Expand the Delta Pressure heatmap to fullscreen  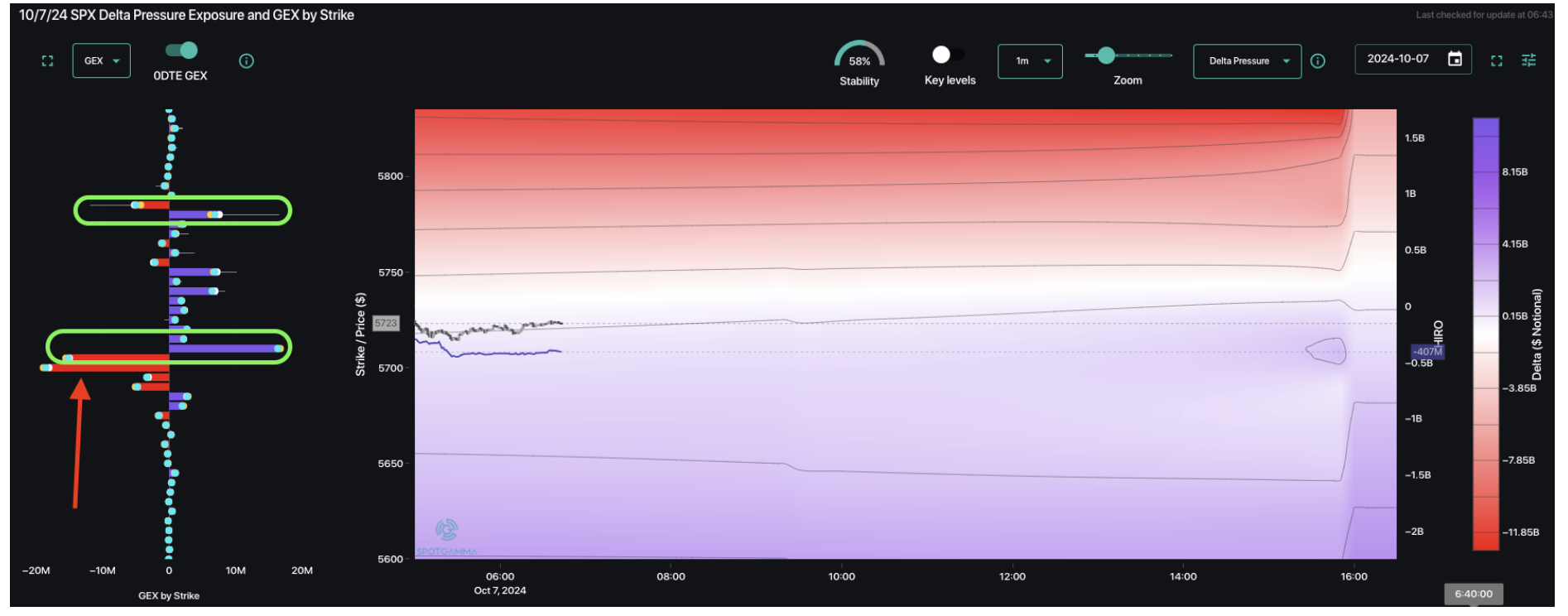point(1496,60)
